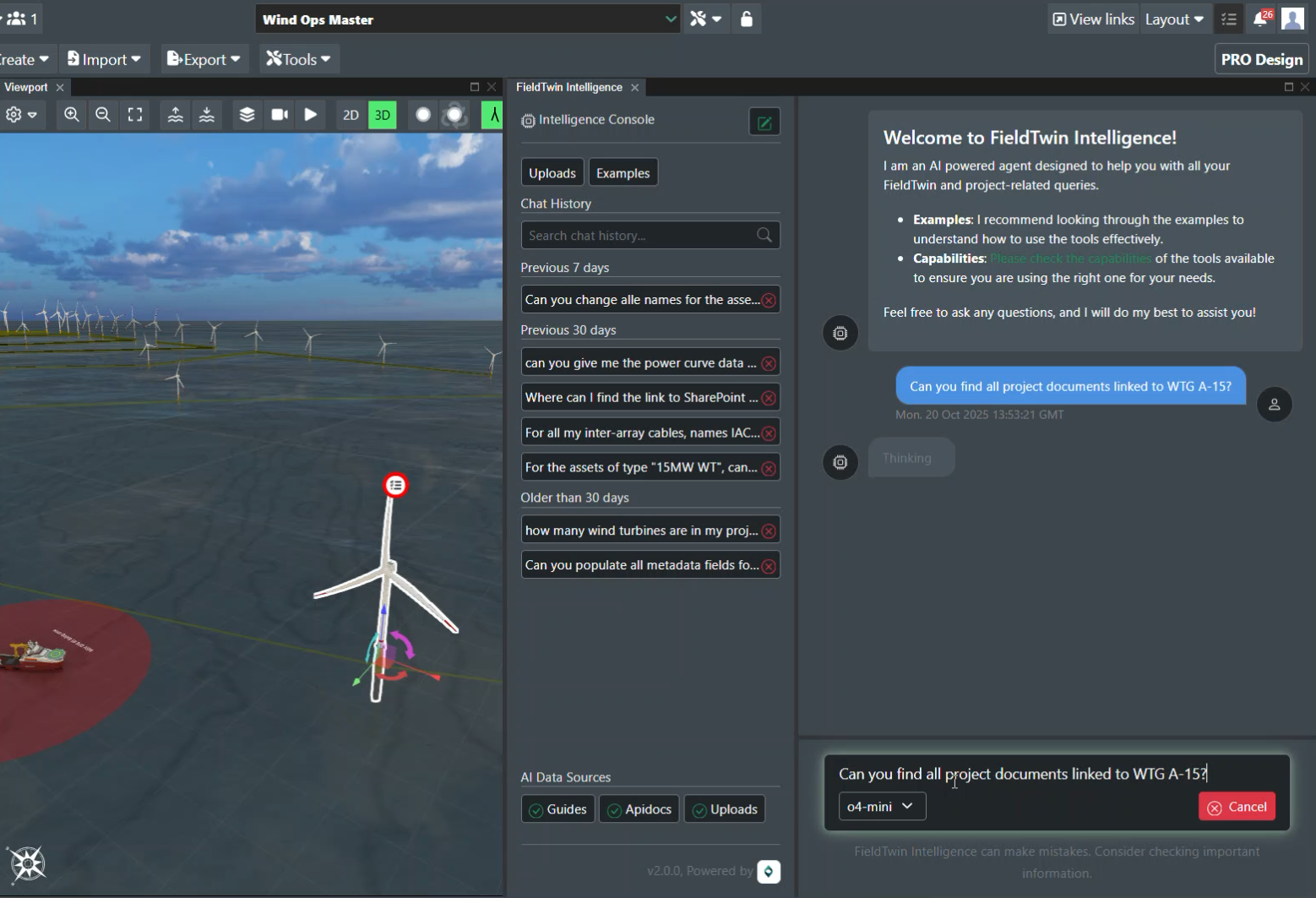Viewport: 1316px width, 898px height.
Task: Zoom out the viewport
Action: (x=103, y=115)
